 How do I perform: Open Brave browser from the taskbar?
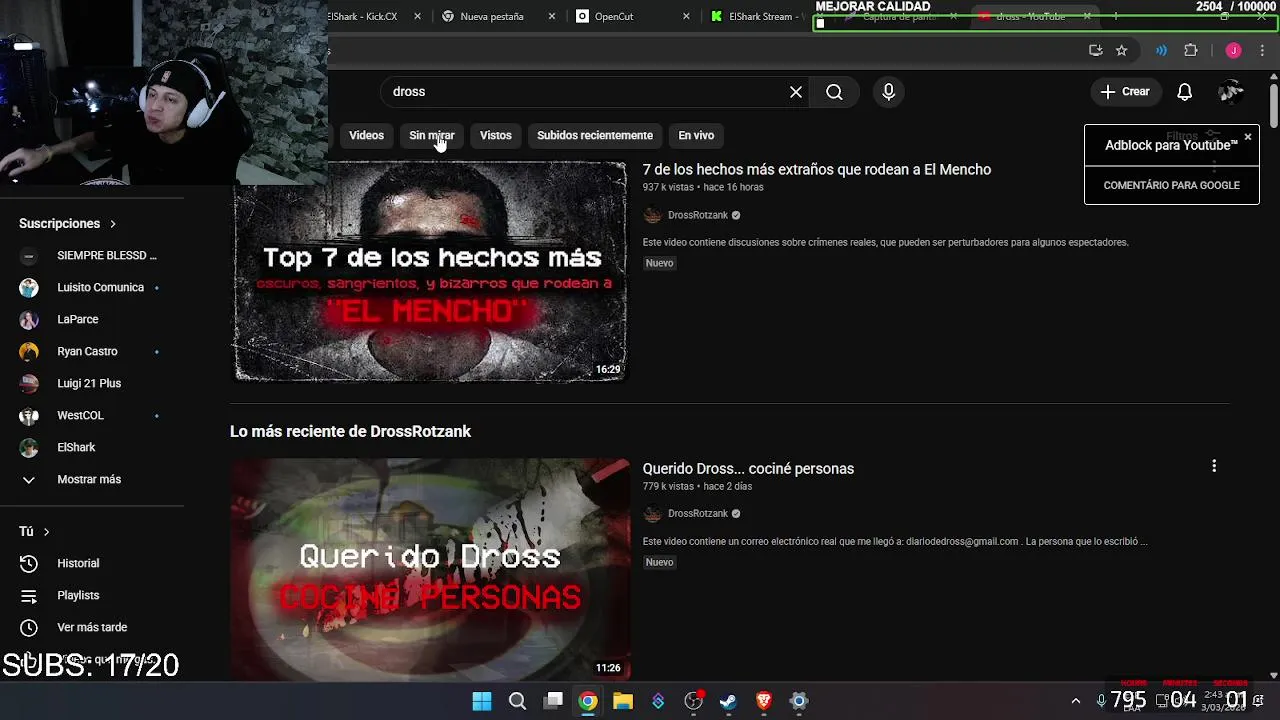pyautogui.click(x=764, y=701)
